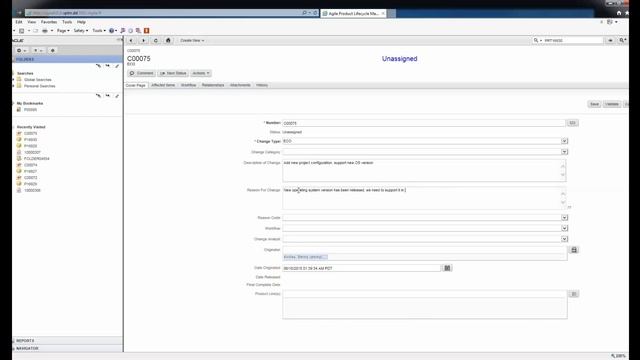Switch to the Affected Items tab
The width and height of the screenshot is (640, 360).
(x=163, y=85)
